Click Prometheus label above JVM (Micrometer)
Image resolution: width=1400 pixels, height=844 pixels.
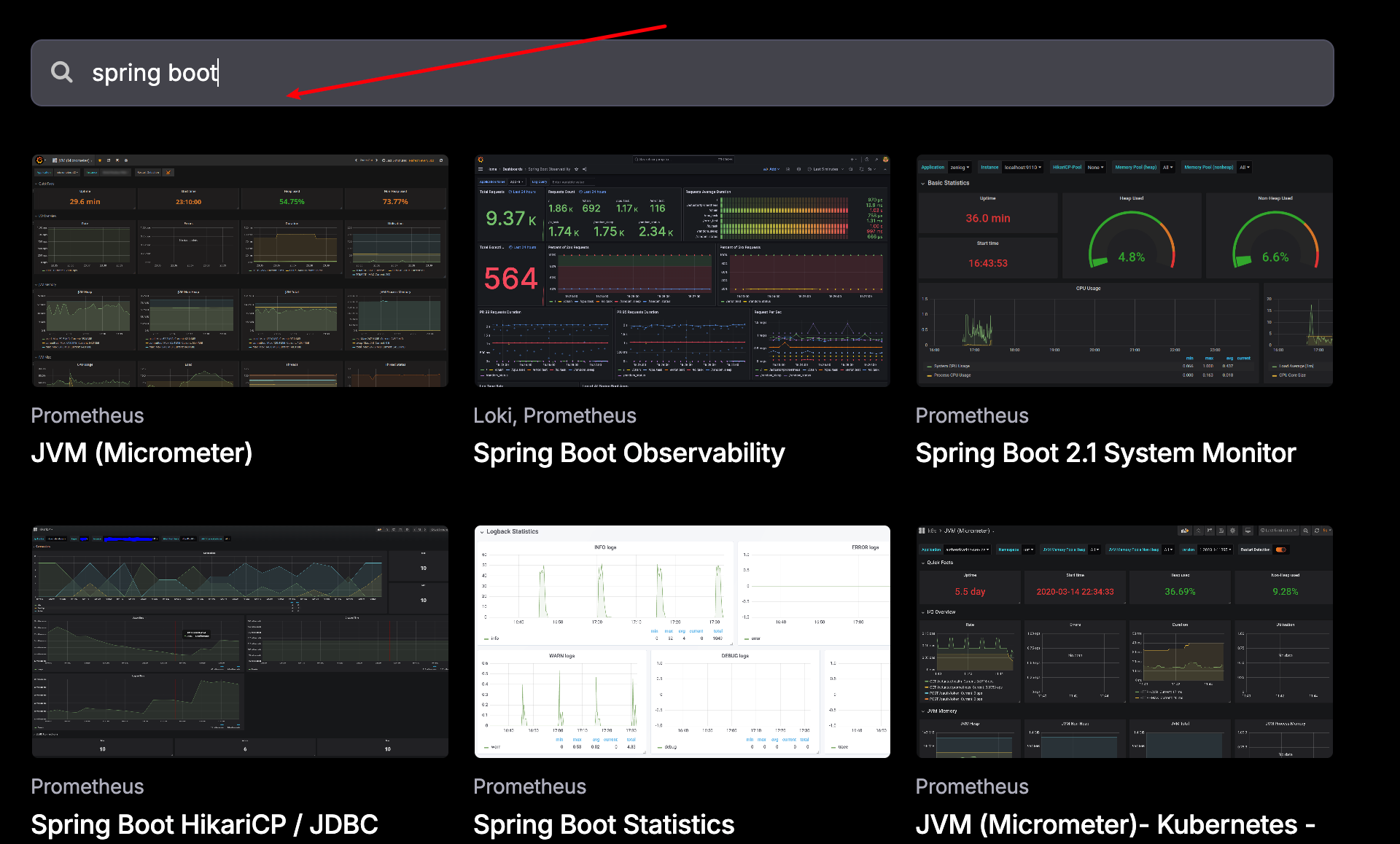tap(87, 415)
